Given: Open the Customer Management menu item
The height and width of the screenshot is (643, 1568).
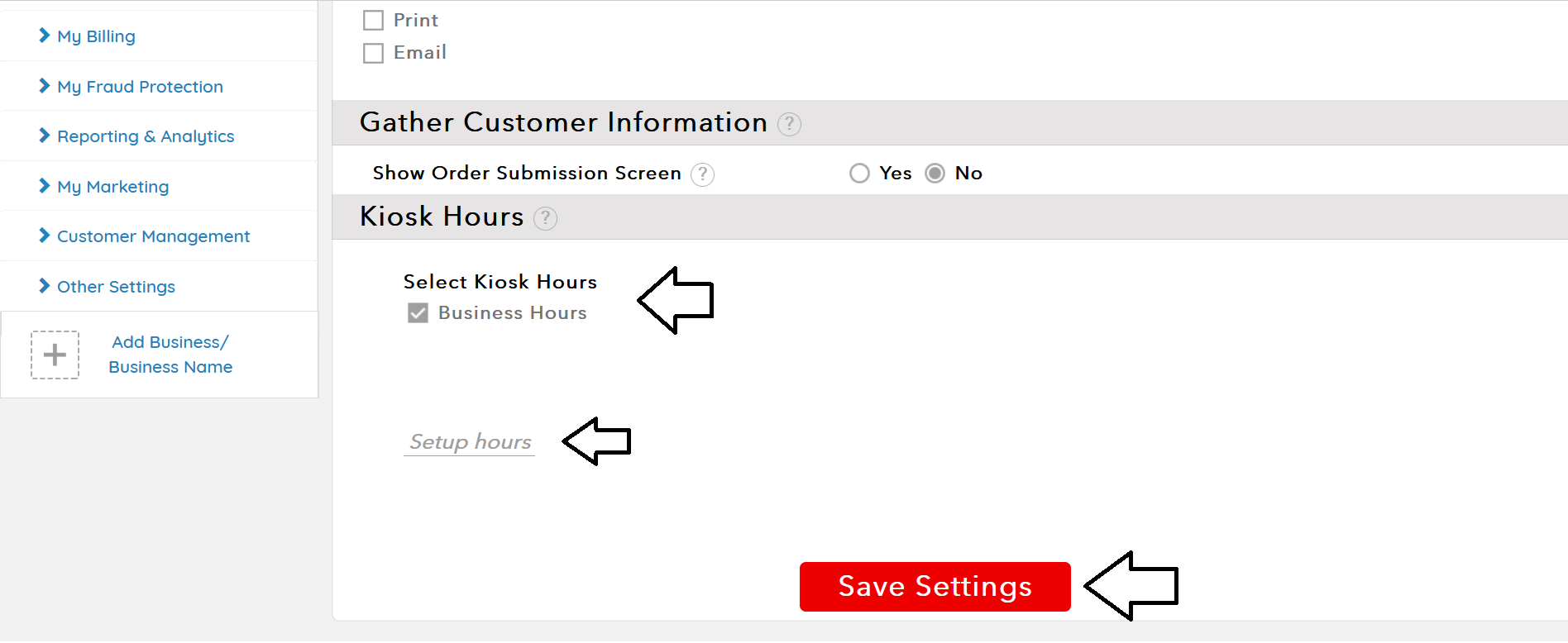Looking at the screenshot, I should tap(153, 236).
